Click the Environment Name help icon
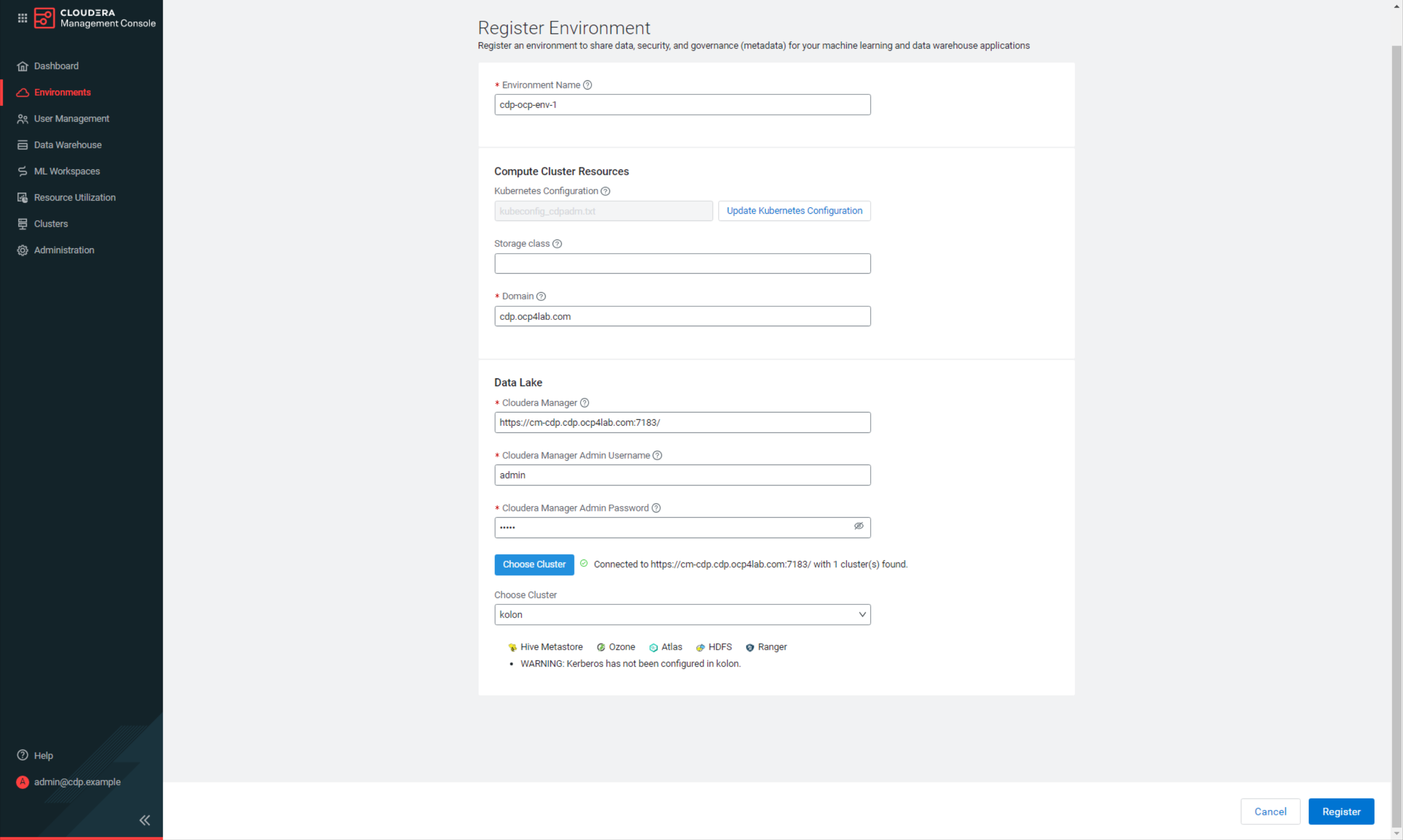Viewport: 1403px width, 840px height. click(x=587, y=85)
